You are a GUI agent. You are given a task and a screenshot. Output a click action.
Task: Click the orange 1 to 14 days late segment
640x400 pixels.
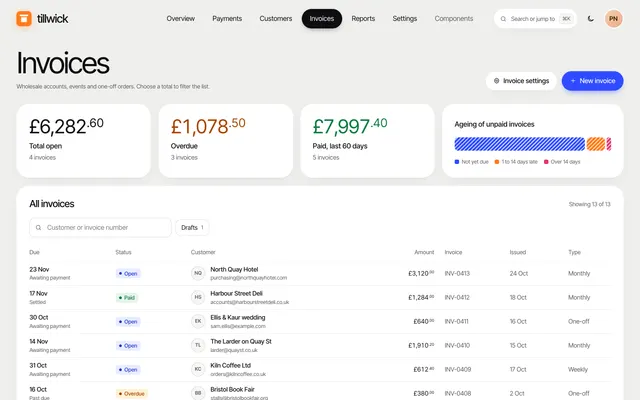point(596,144)
